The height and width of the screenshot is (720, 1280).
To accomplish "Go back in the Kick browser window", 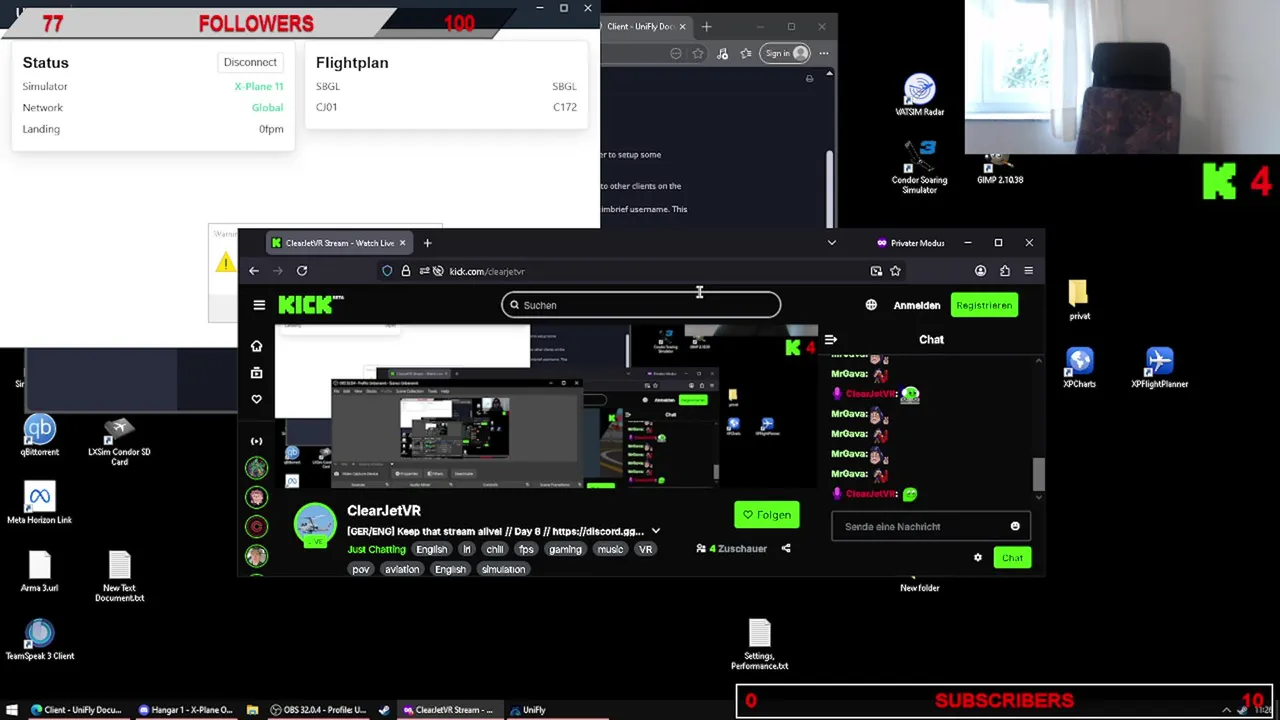I will point(254,271).
